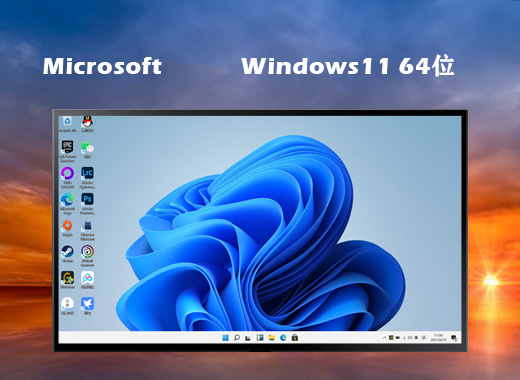Open the Epic Games Launcher shortcut

(67, 151)
